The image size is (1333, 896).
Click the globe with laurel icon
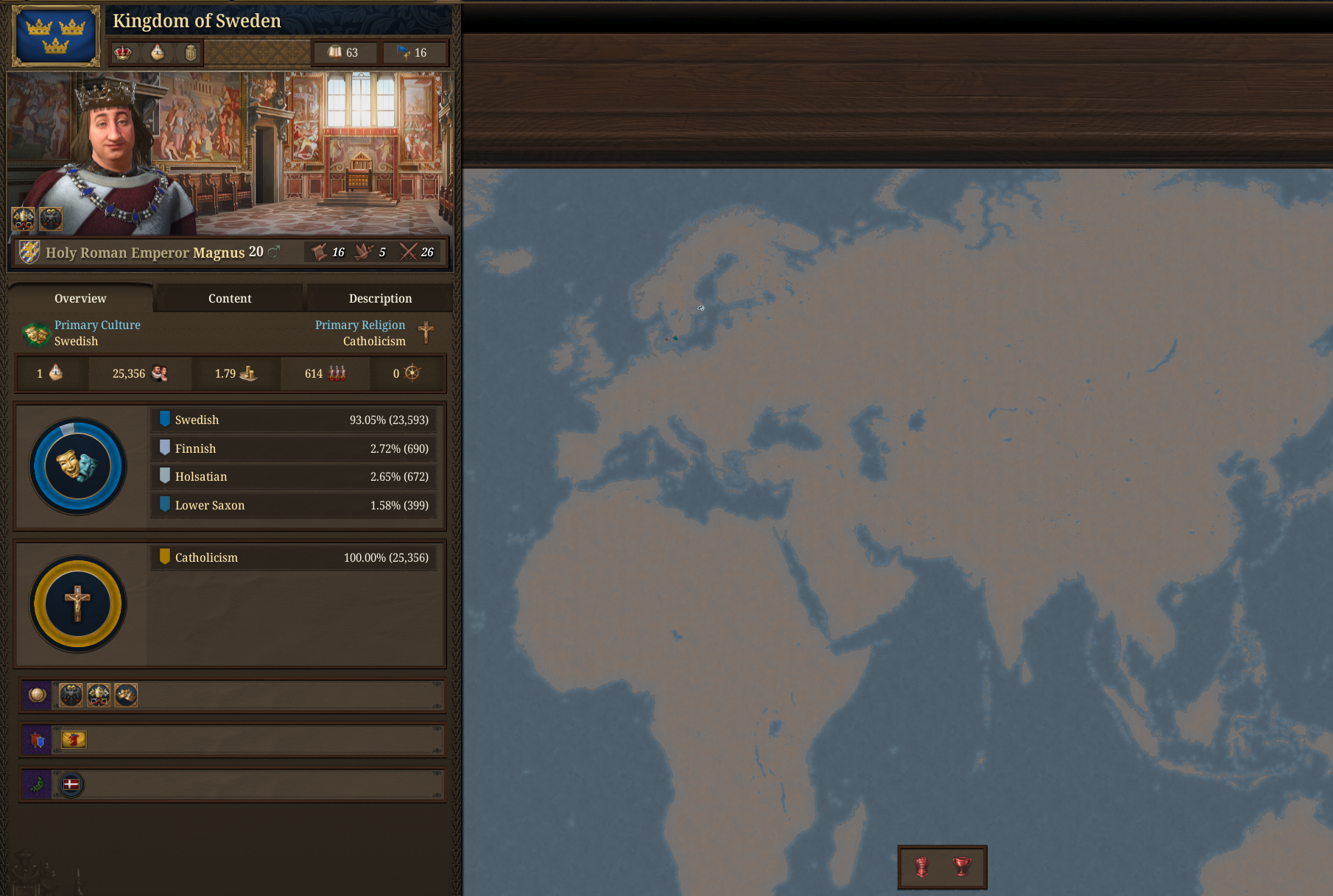pyautogui.click(x=37, y=694)
